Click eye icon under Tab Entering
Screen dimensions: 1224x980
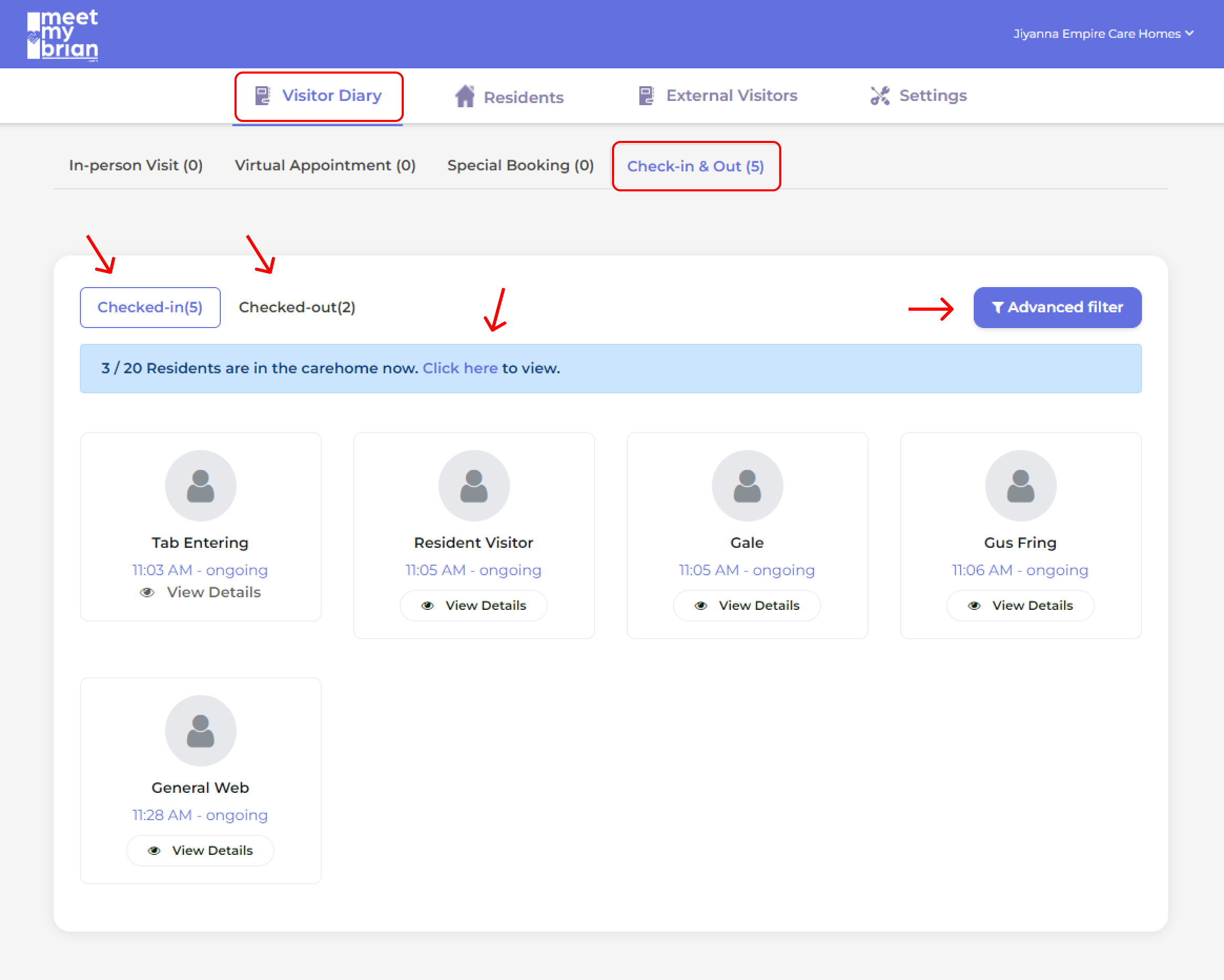pyautogui.click(x=147, y=592)
